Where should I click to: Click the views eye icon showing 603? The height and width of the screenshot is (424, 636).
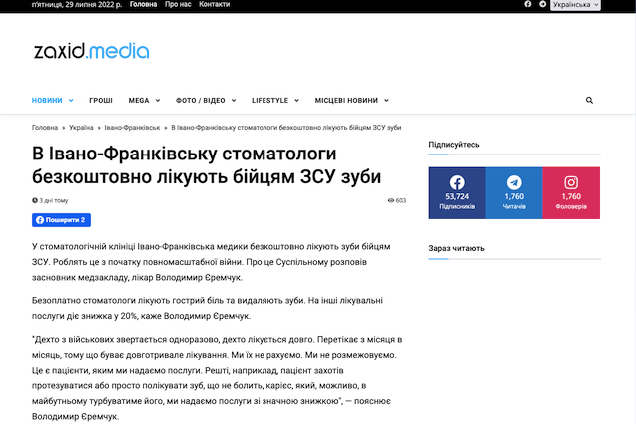[391, 201]
